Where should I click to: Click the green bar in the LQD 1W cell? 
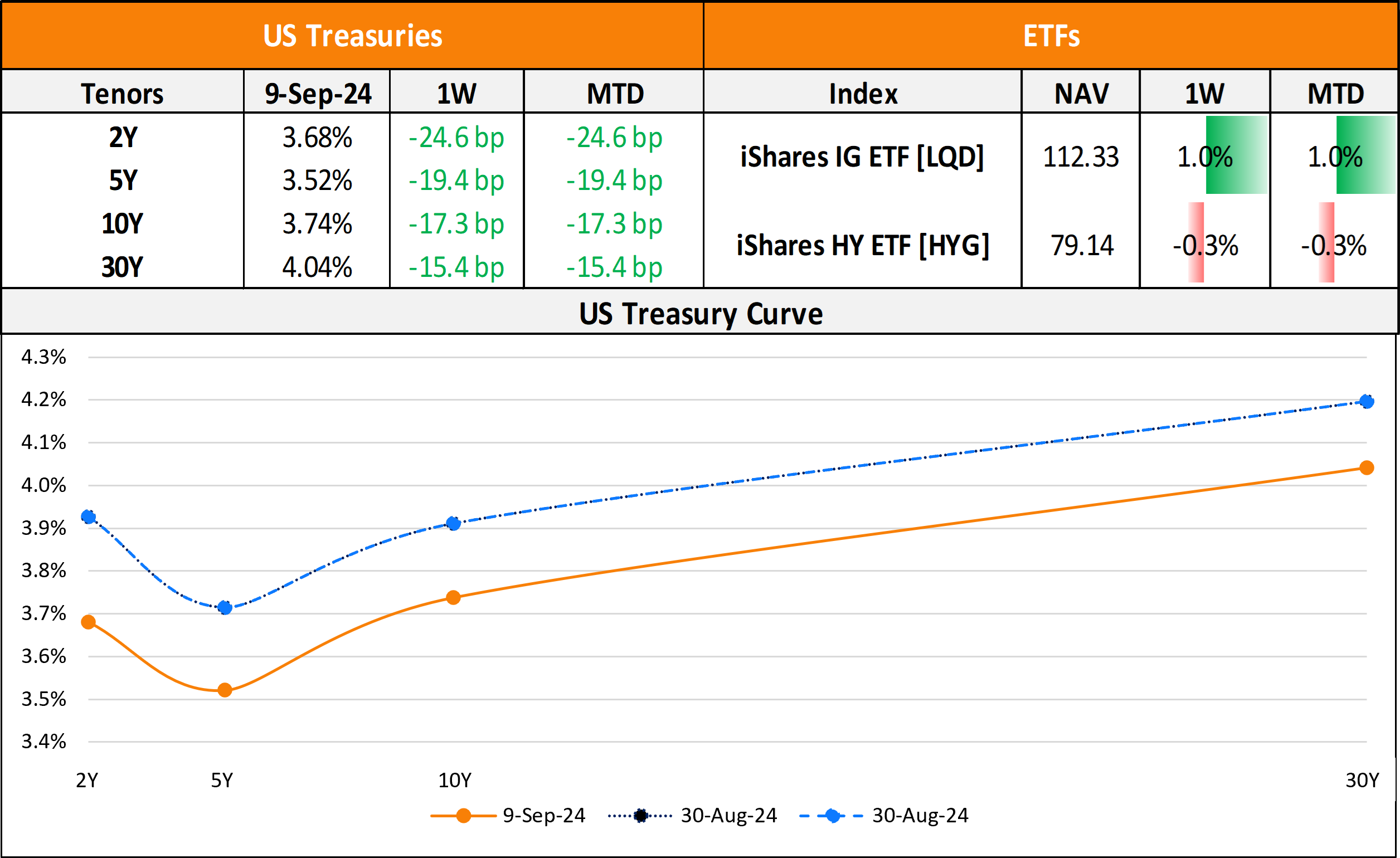1236,155
